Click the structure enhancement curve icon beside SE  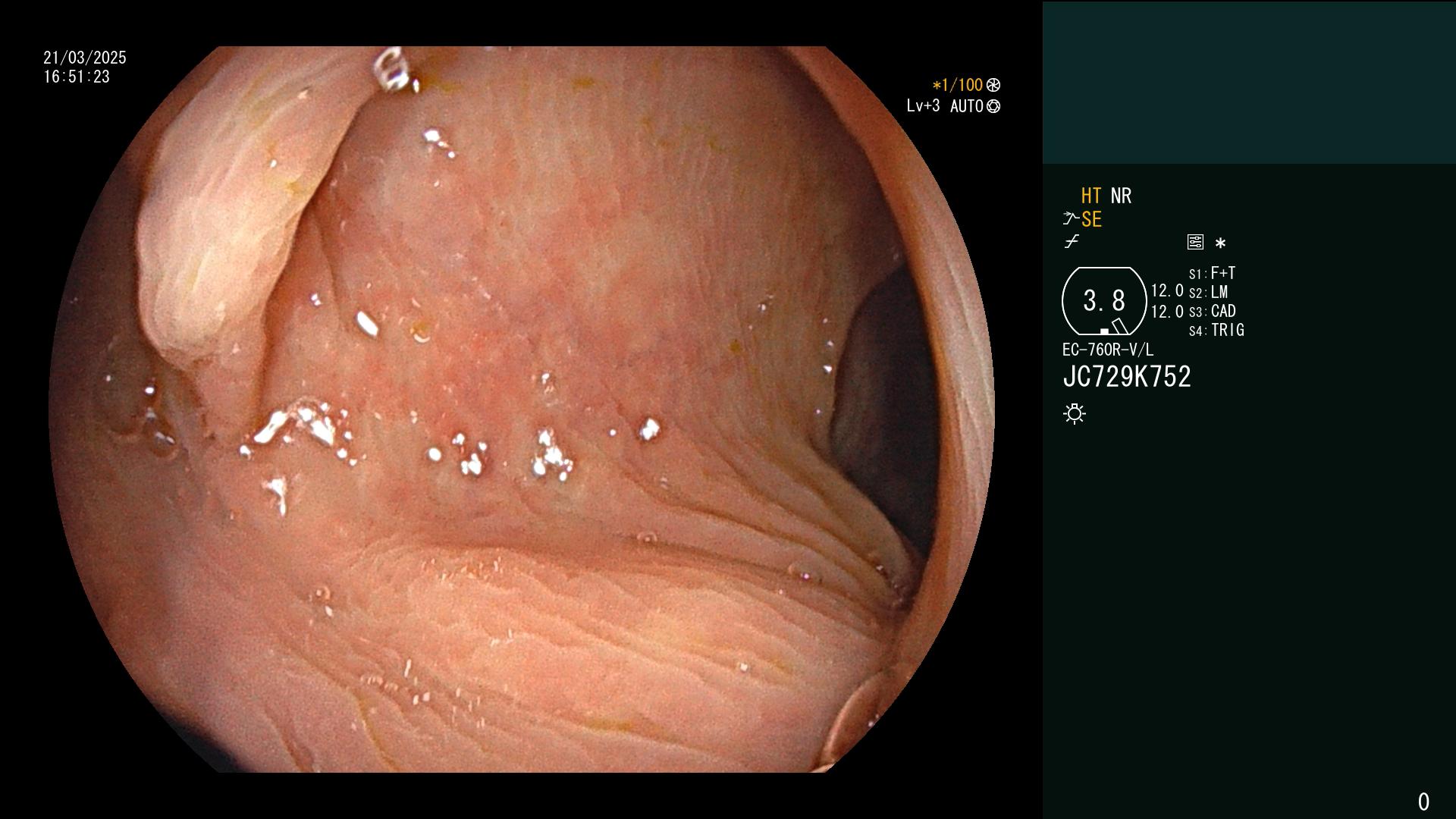[x=1071, y=219]
